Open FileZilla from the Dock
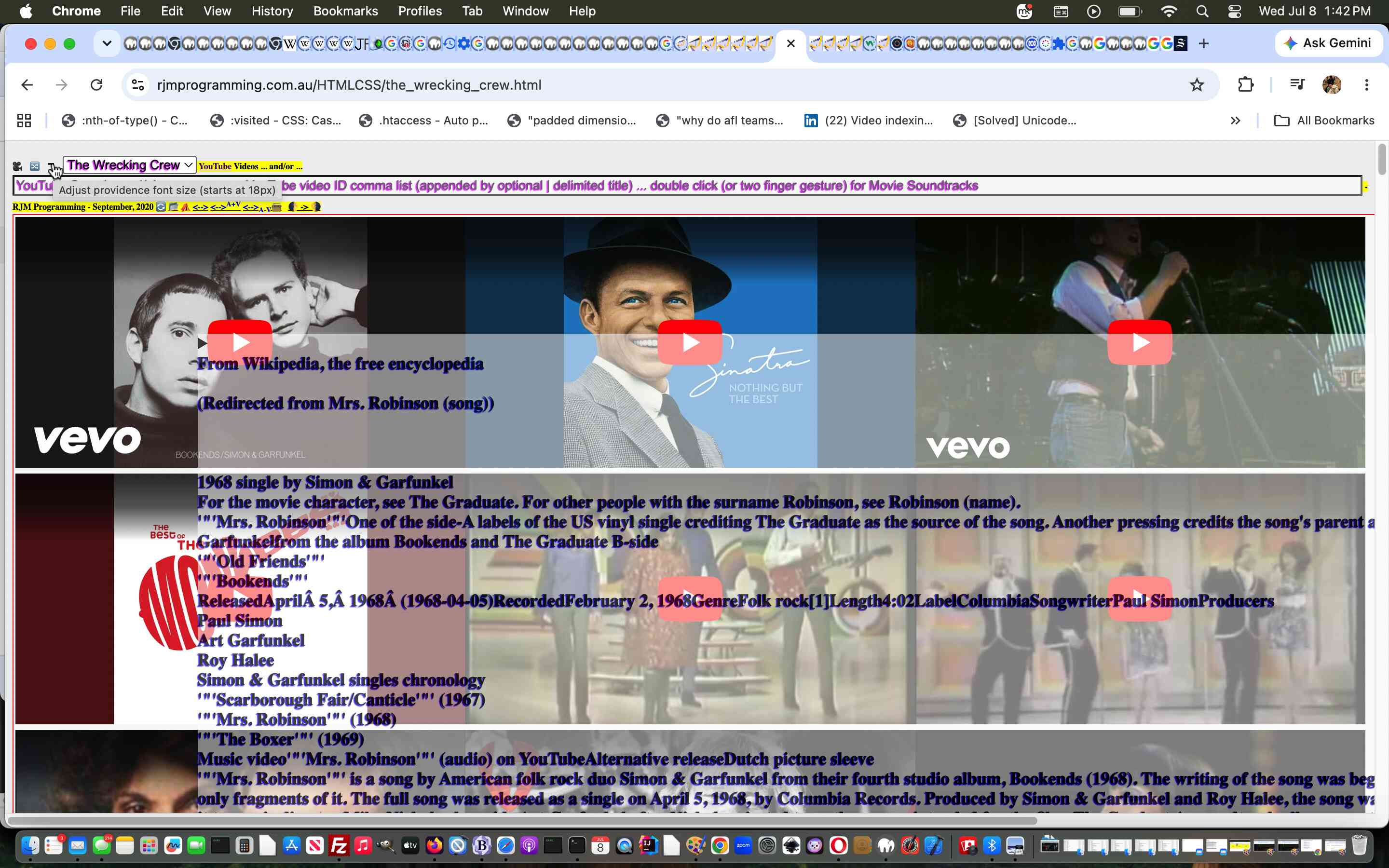The image size is (1389, 868). [x=339, y=846]
